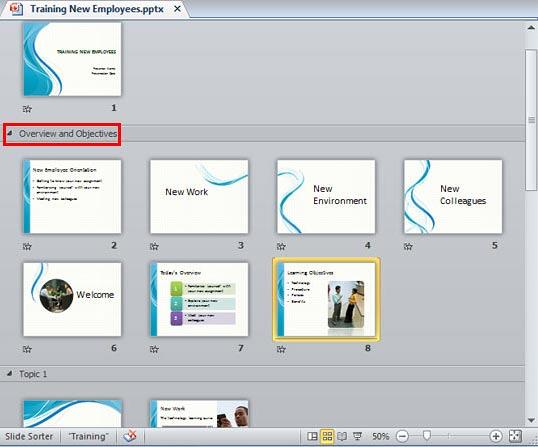538x447 pixels.
Task: Click the animation star icon under slide 6
Action: [x=27, y=349]
